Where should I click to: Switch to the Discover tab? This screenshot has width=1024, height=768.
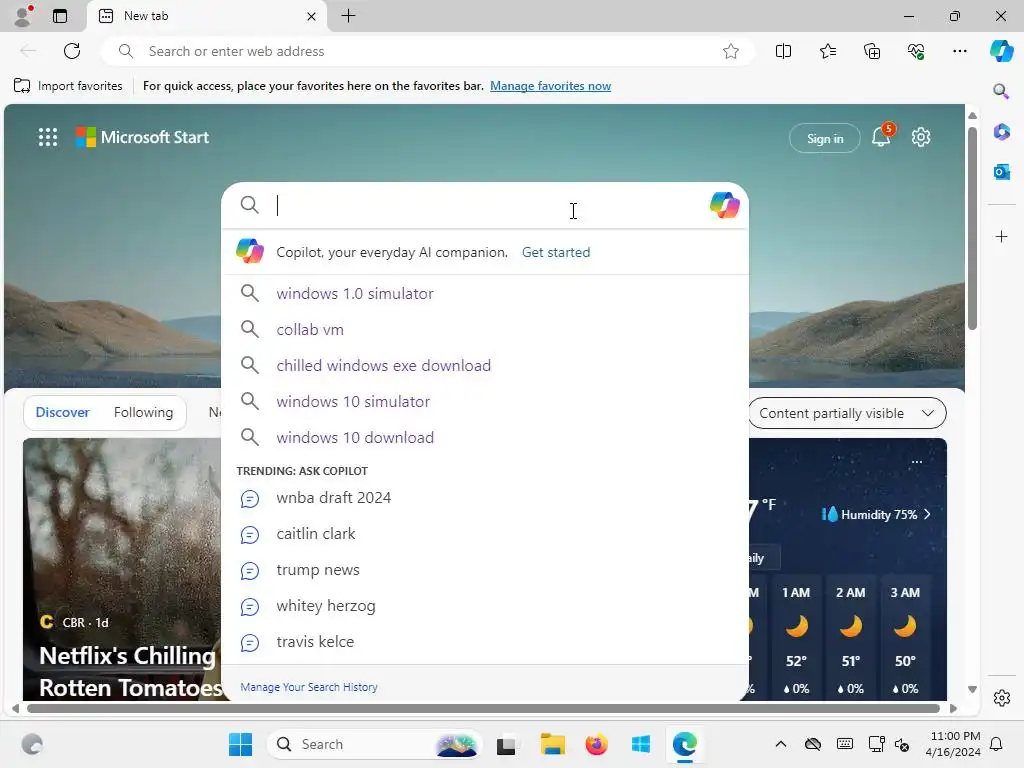click(x=62, y=412)
